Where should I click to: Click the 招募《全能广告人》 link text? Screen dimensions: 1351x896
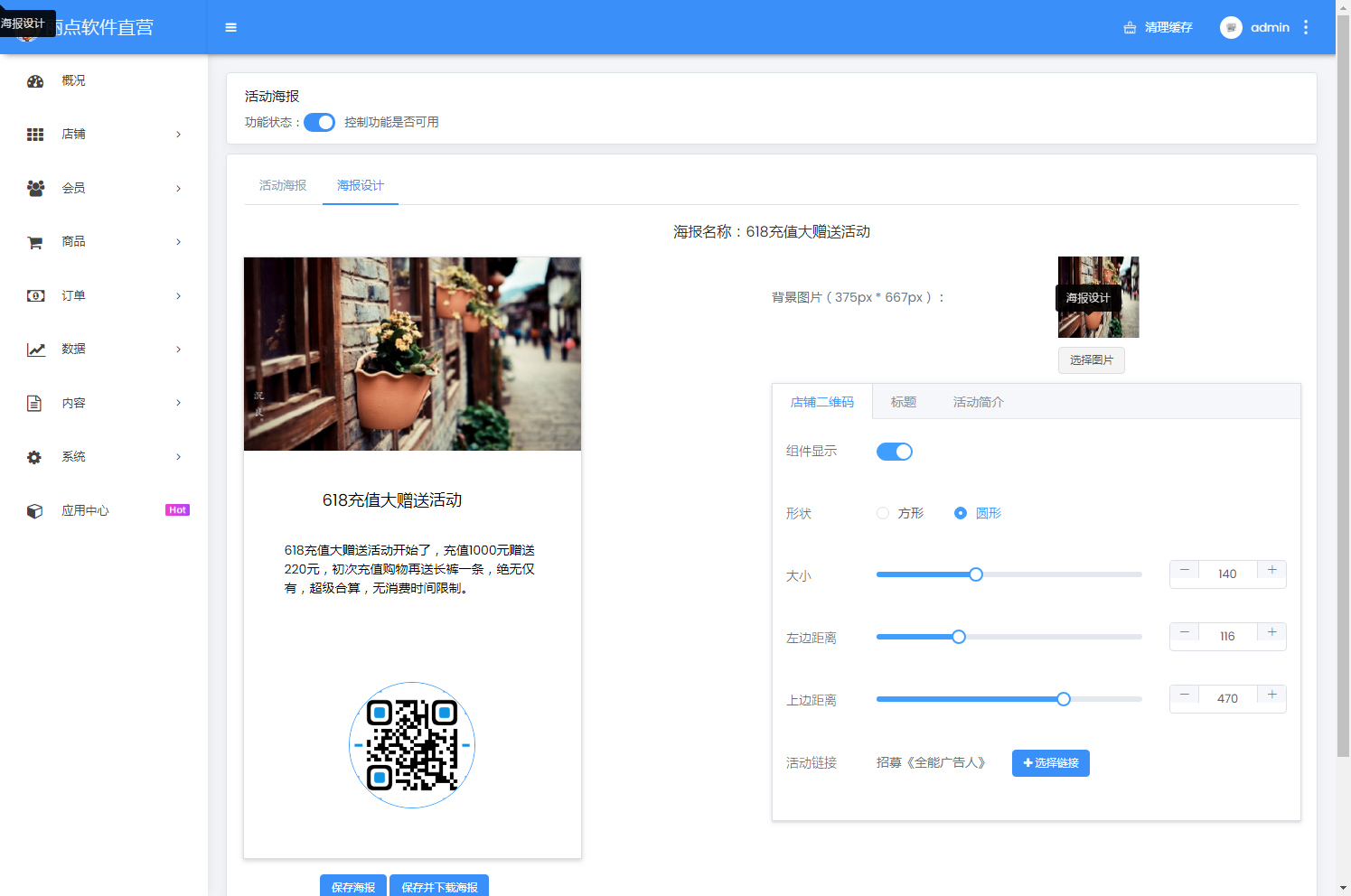[x=931, y=762]
